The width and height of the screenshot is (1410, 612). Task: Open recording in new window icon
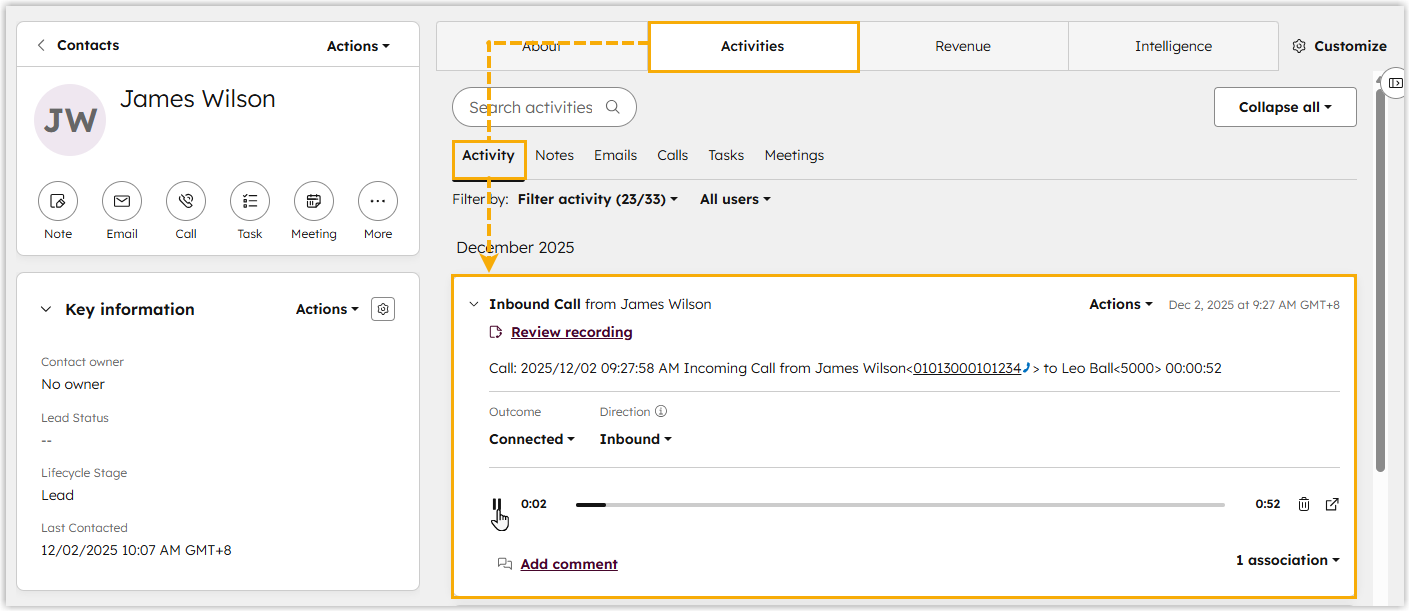pyautogui.click(x=1332, y=504)
